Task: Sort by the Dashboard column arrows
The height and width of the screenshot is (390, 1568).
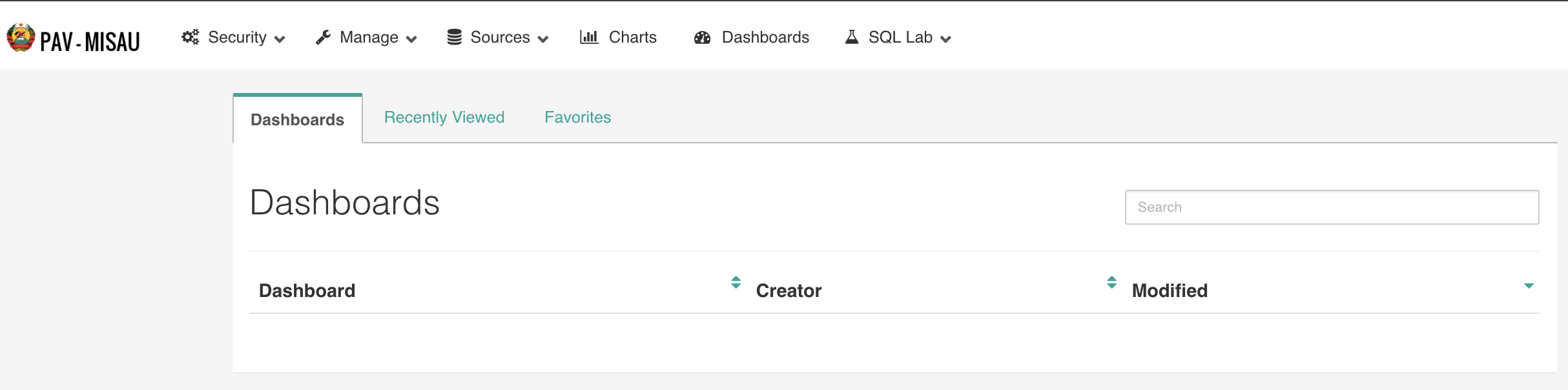Action: [x=736, y=282]
